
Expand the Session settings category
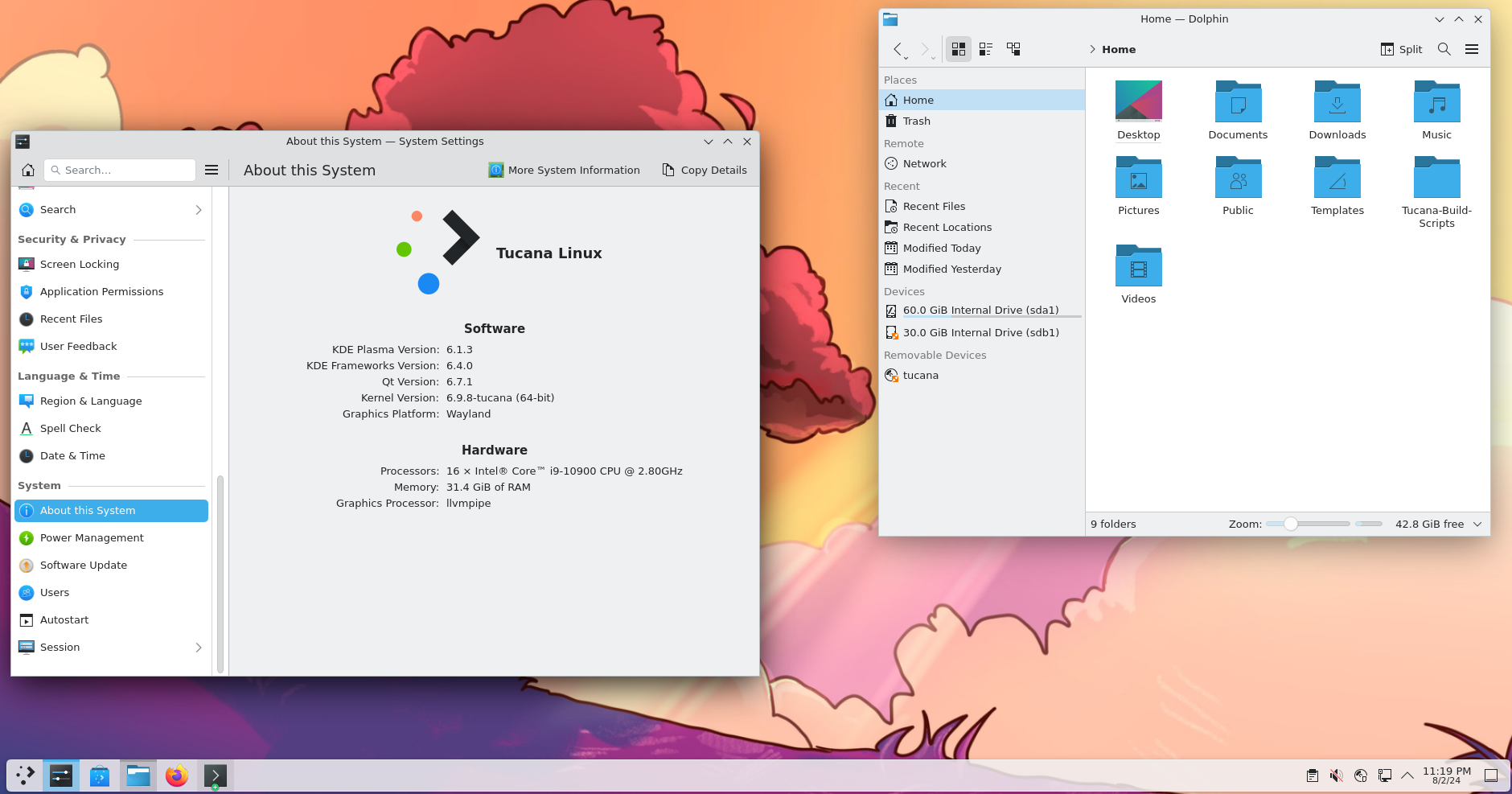(198, 648)
